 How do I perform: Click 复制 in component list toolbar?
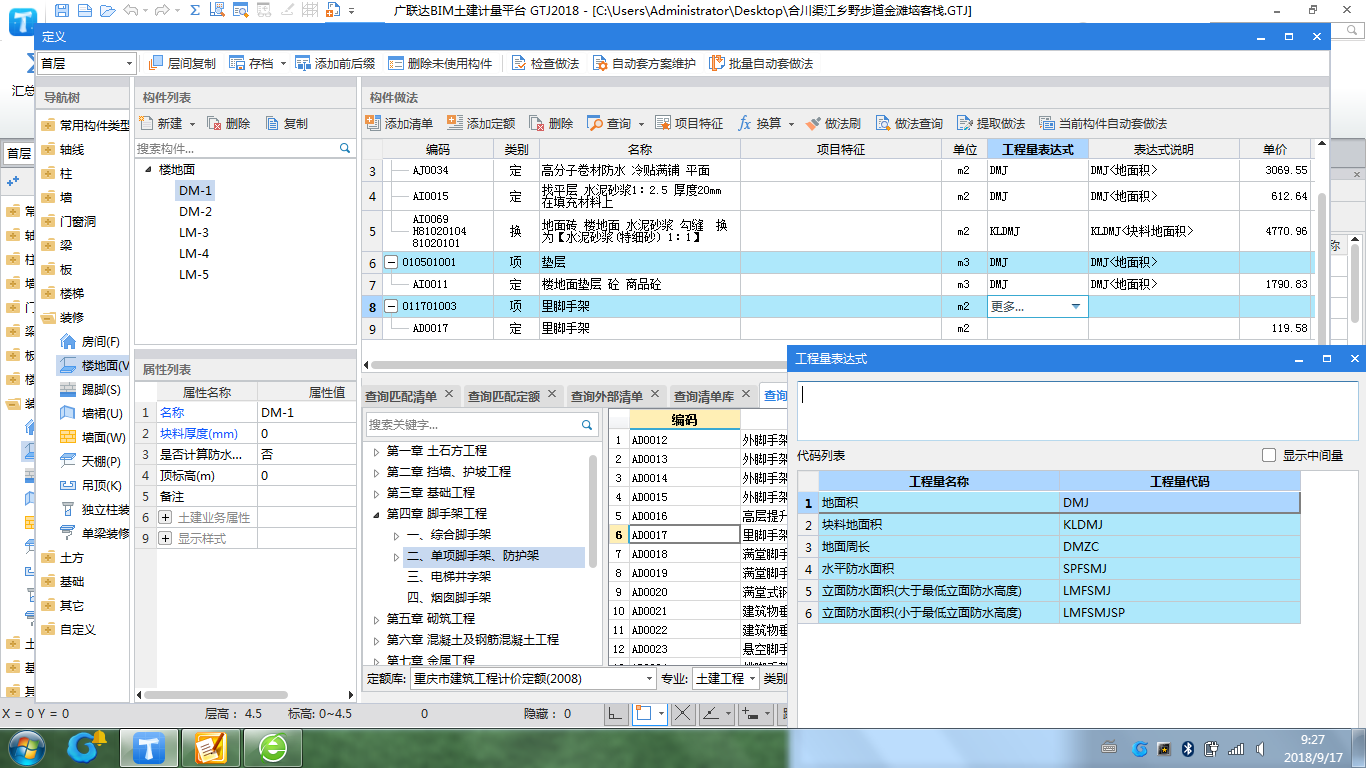click(287, 124)
